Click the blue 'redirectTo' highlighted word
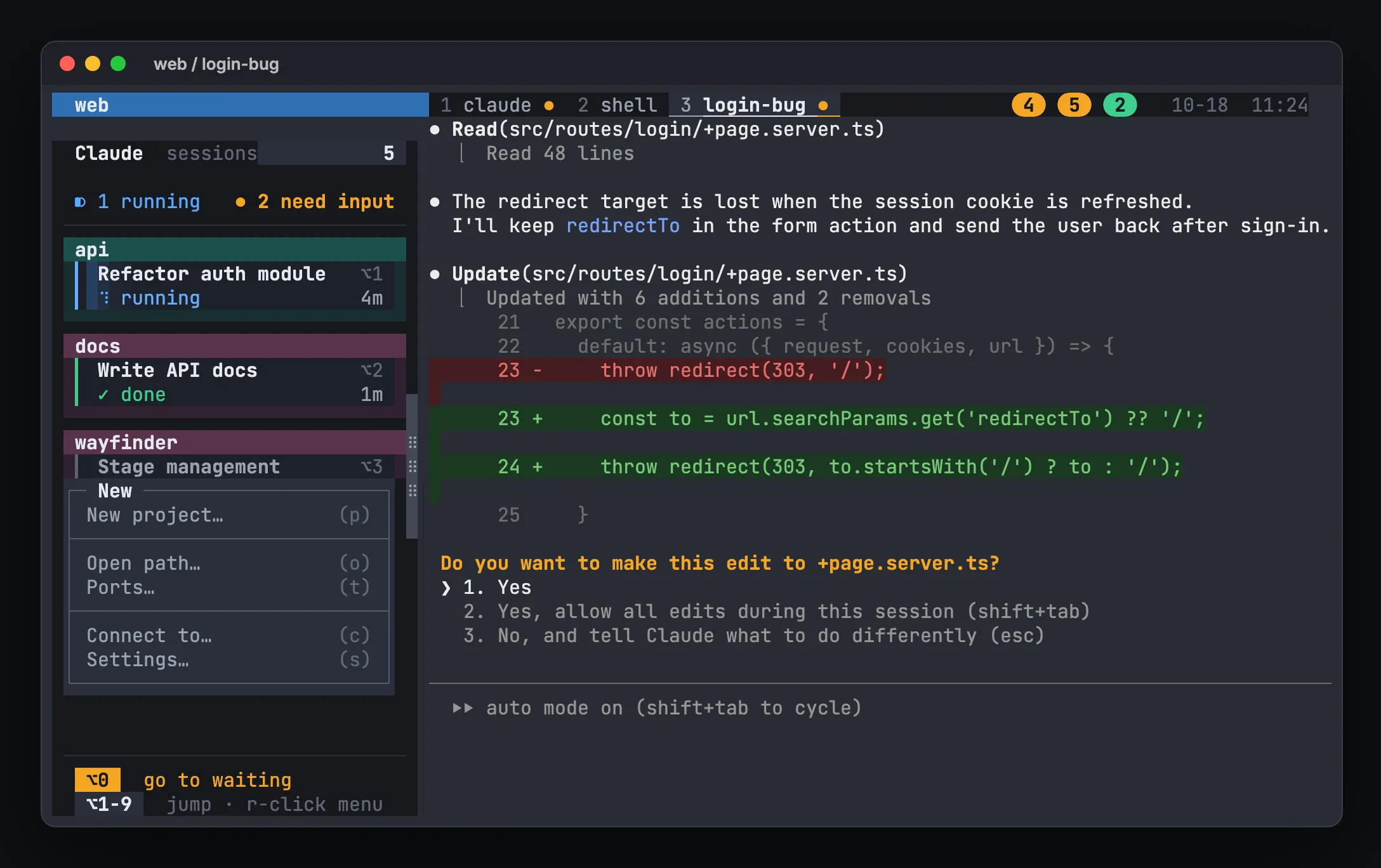Screen dimensions: 1381x868 623,226
